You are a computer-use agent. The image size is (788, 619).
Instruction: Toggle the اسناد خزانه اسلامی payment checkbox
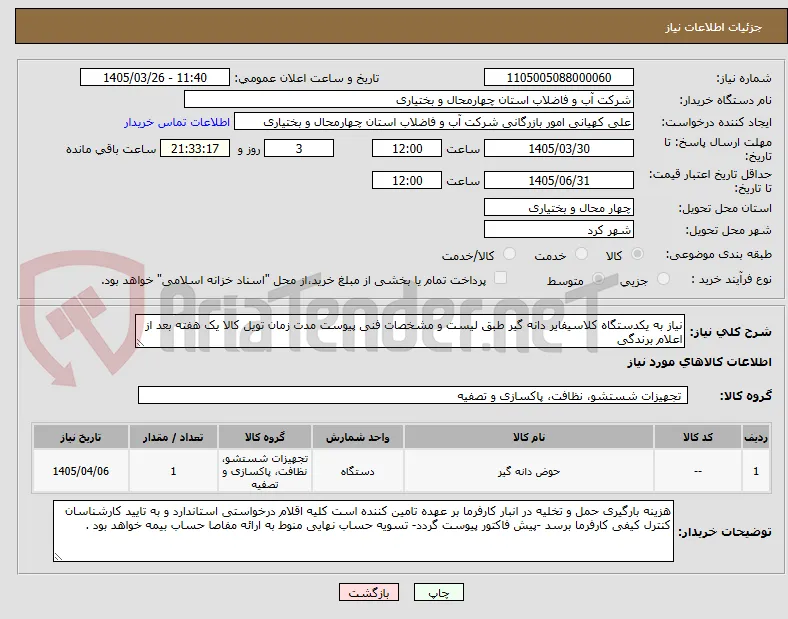(x=501, y=278)
